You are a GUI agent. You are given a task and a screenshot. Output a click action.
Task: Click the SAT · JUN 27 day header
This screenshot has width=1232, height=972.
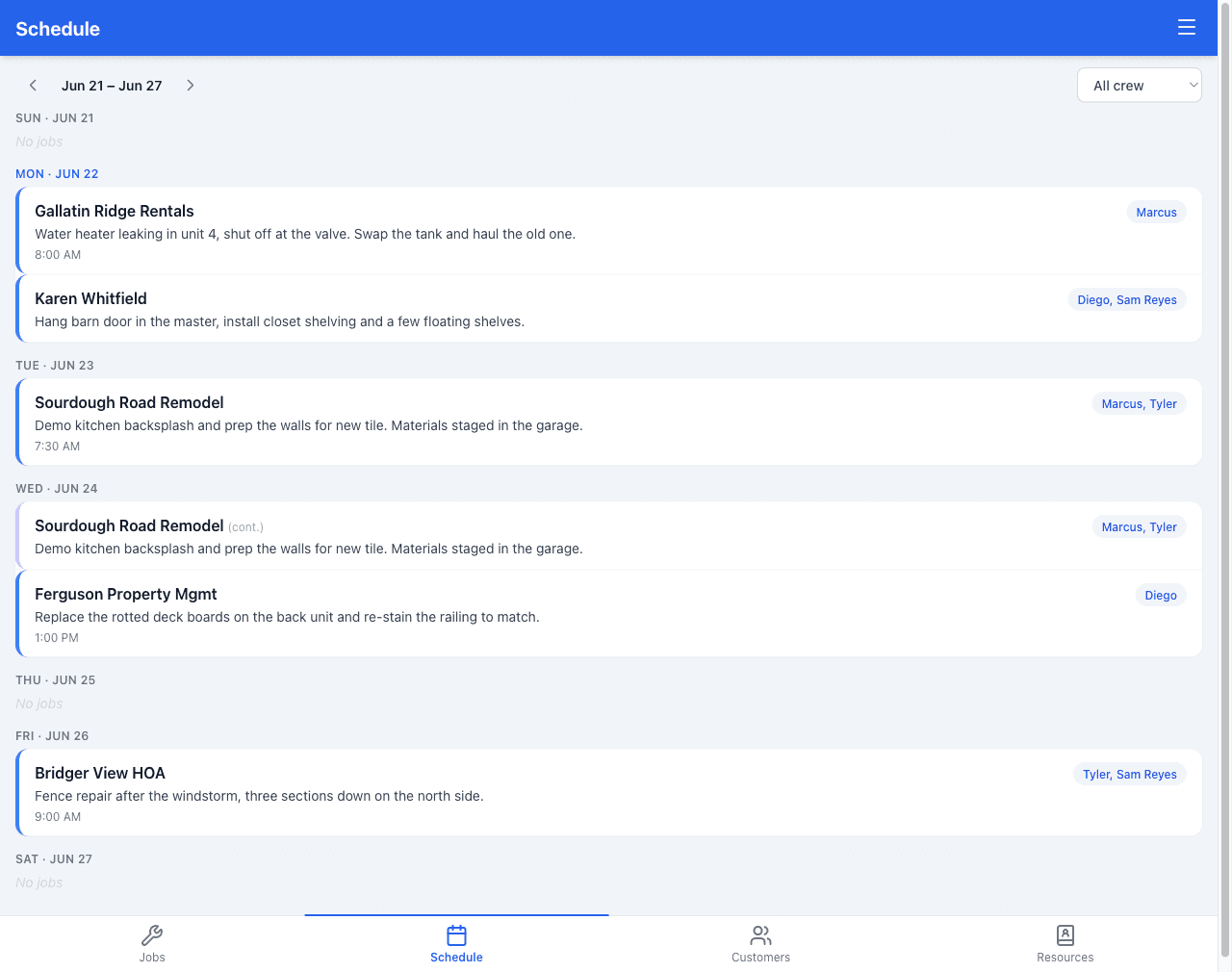54,859
